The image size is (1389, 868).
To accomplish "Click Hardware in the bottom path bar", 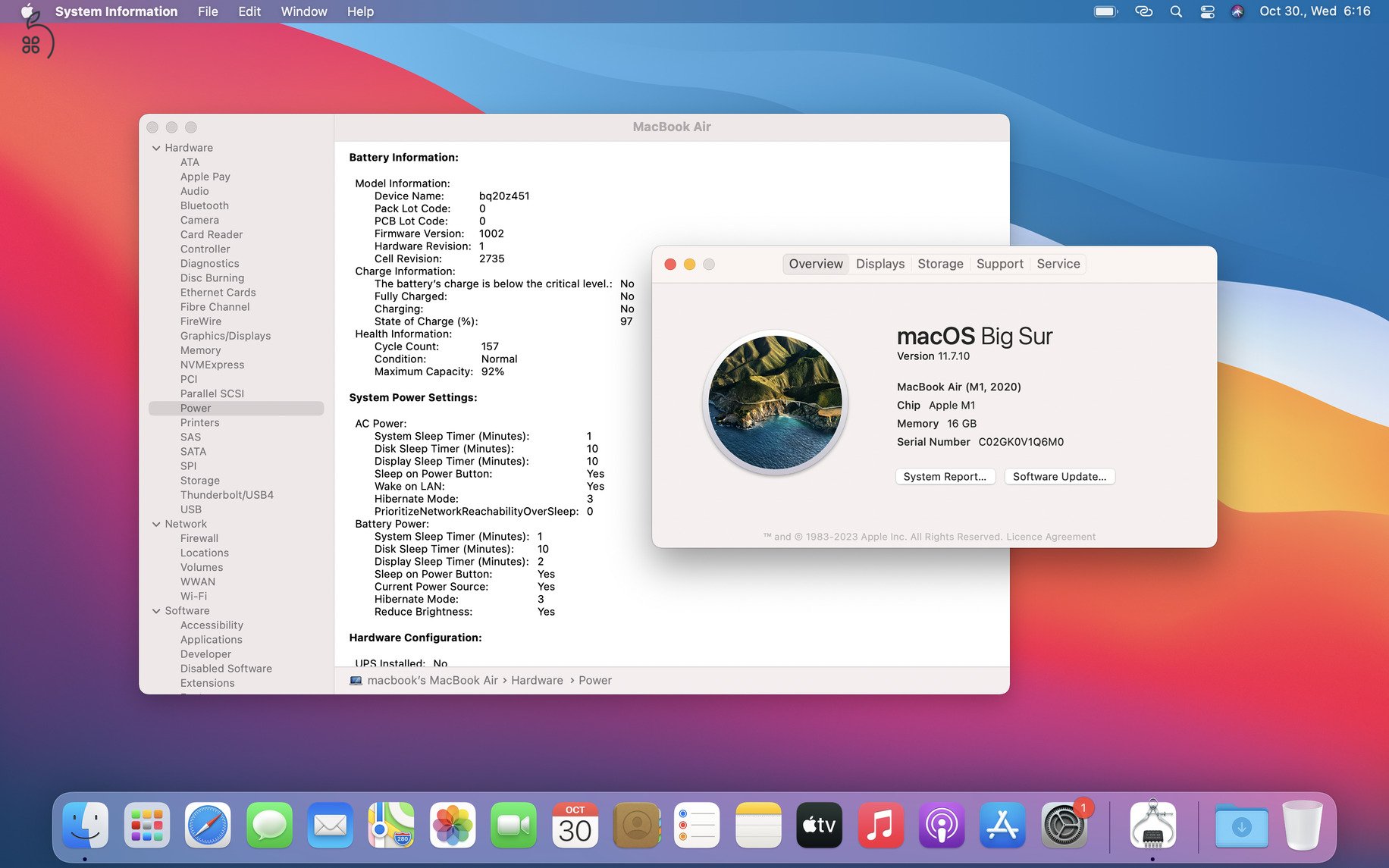I will [x=537, y=681].
